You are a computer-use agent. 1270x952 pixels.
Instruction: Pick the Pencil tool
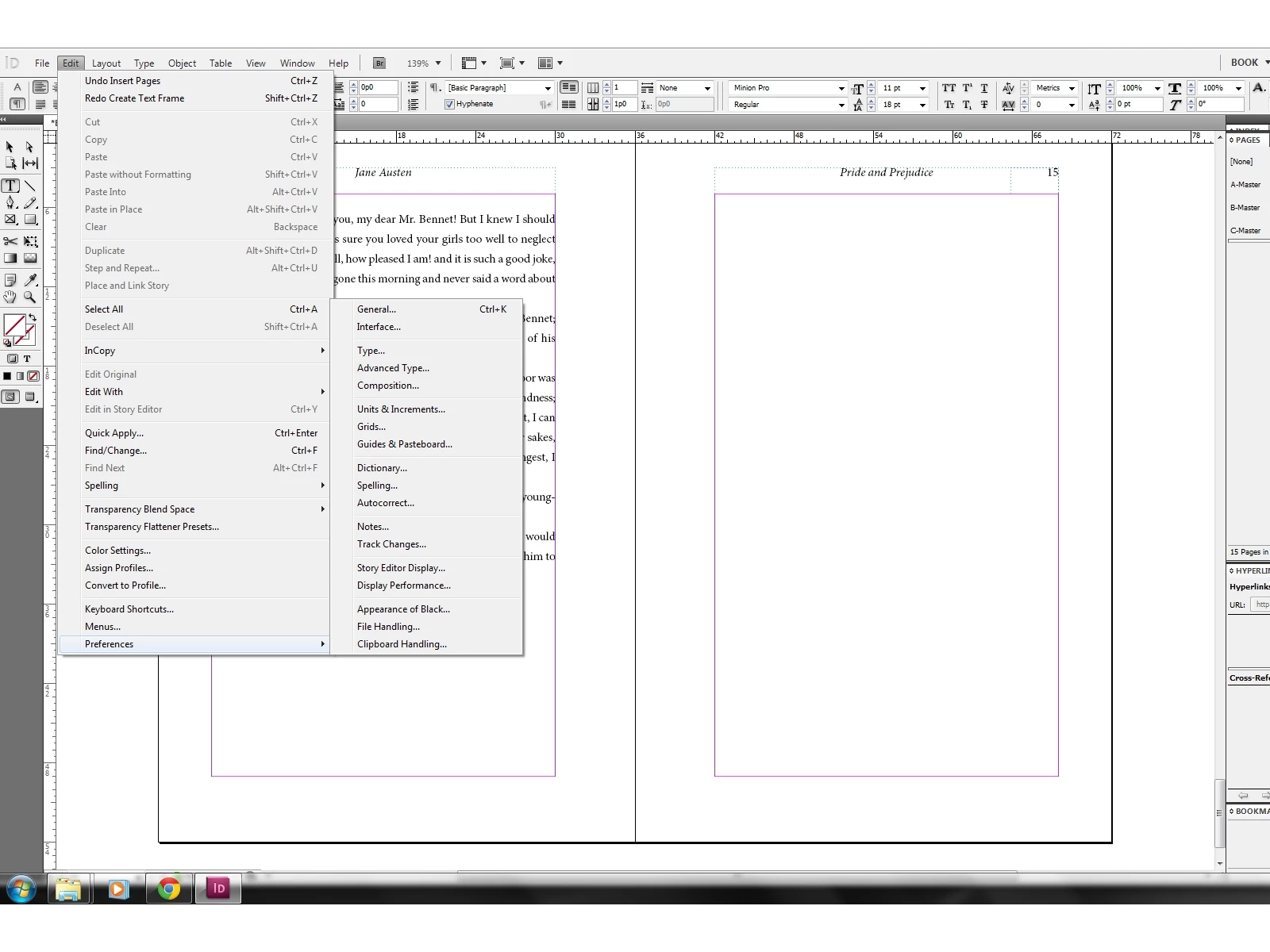pos(30,203)
